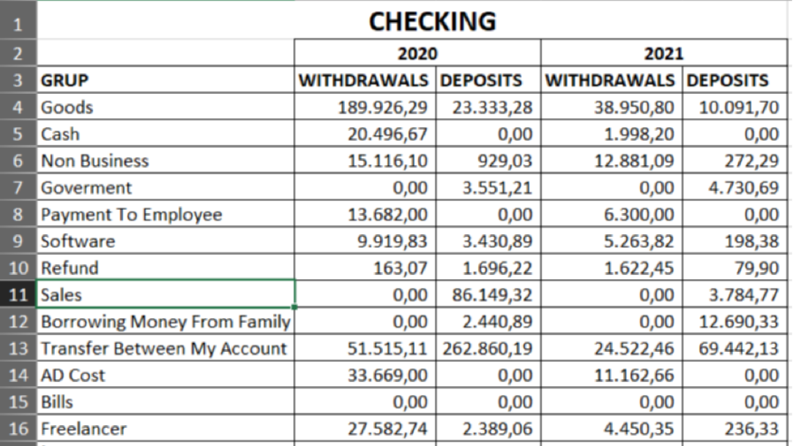Select the value 262.860,19
The height and width of the screenshot is (446, 793).
point(488,348)
